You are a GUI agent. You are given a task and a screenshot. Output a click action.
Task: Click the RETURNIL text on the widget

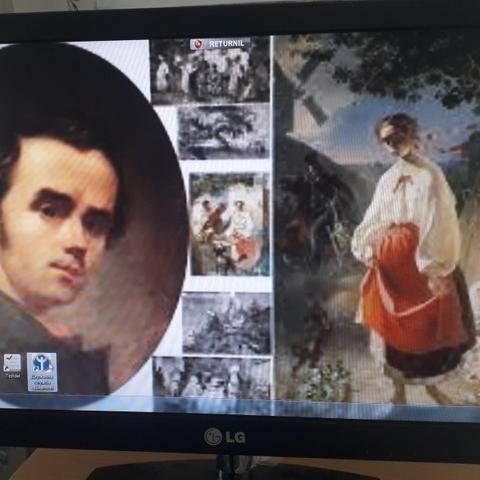[x=227, y=44]
